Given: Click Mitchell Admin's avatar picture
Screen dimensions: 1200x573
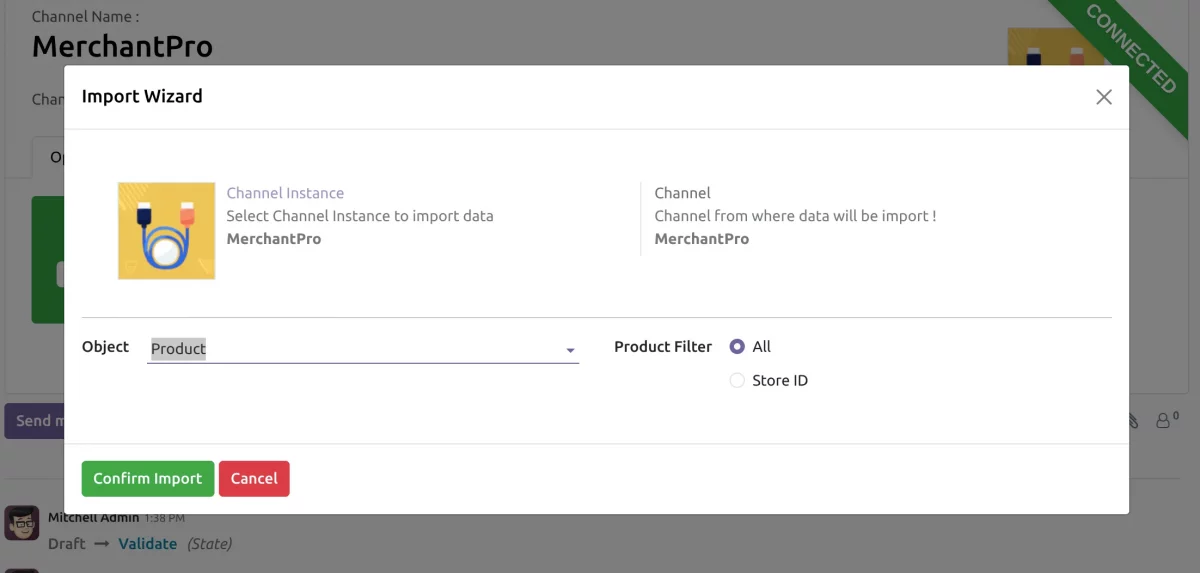Looking at the screenshot, I should (21, 523).
